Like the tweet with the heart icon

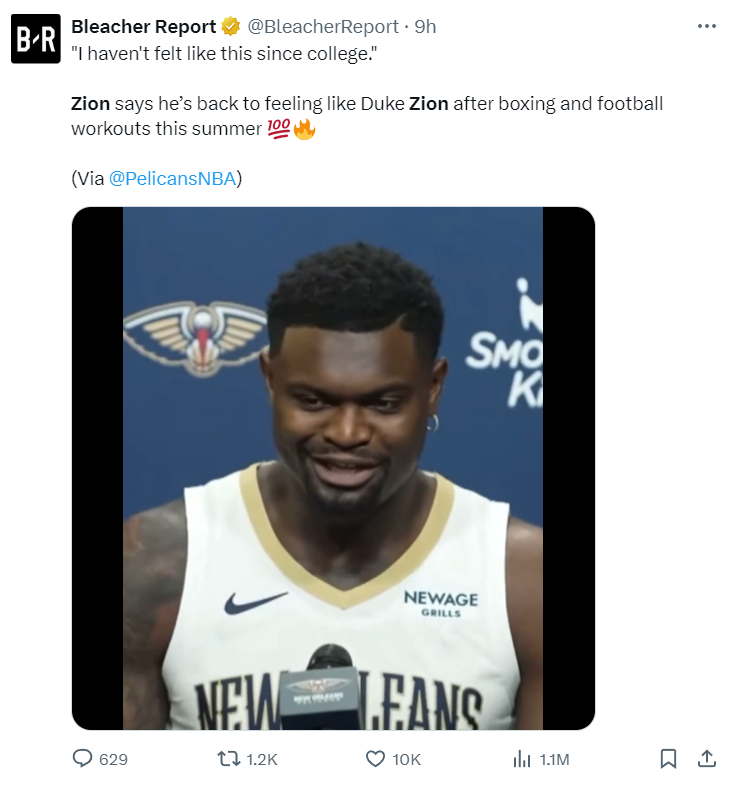coord(375,759)
